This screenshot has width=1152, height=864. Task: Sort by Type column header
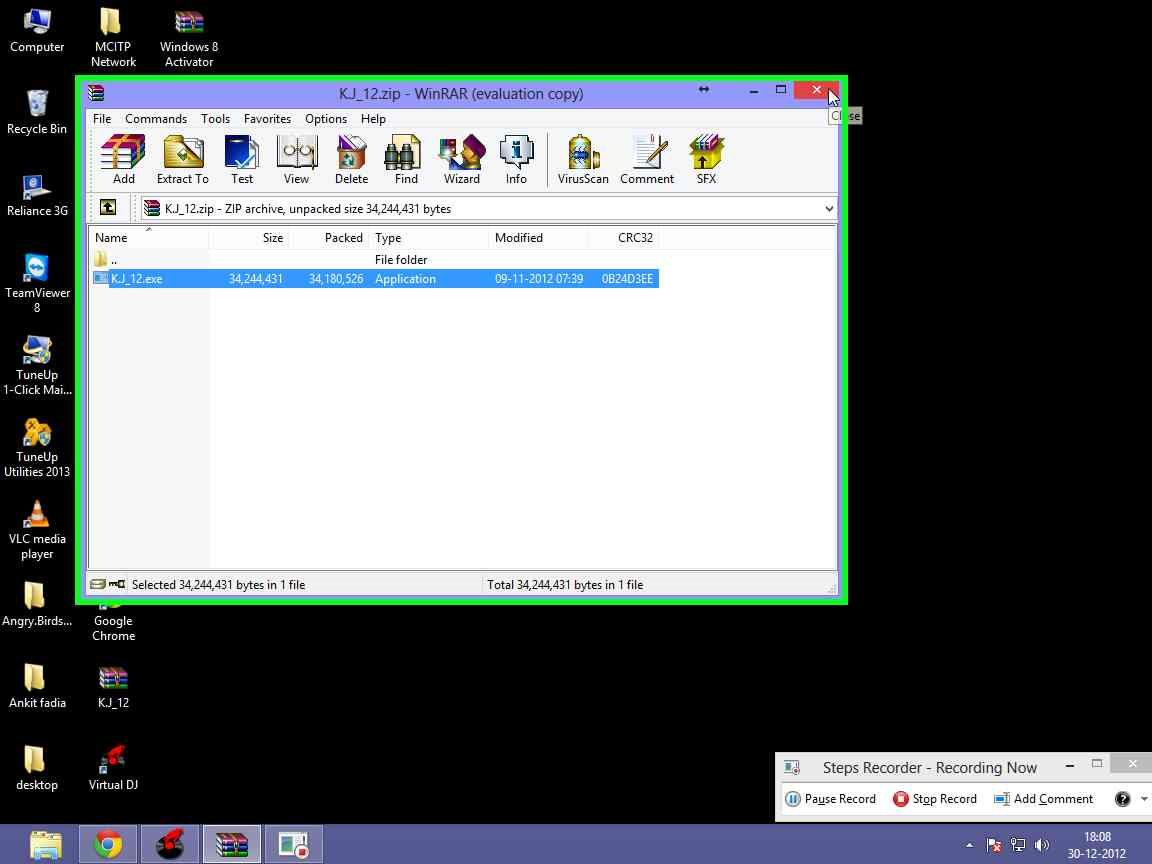[429, 237]
